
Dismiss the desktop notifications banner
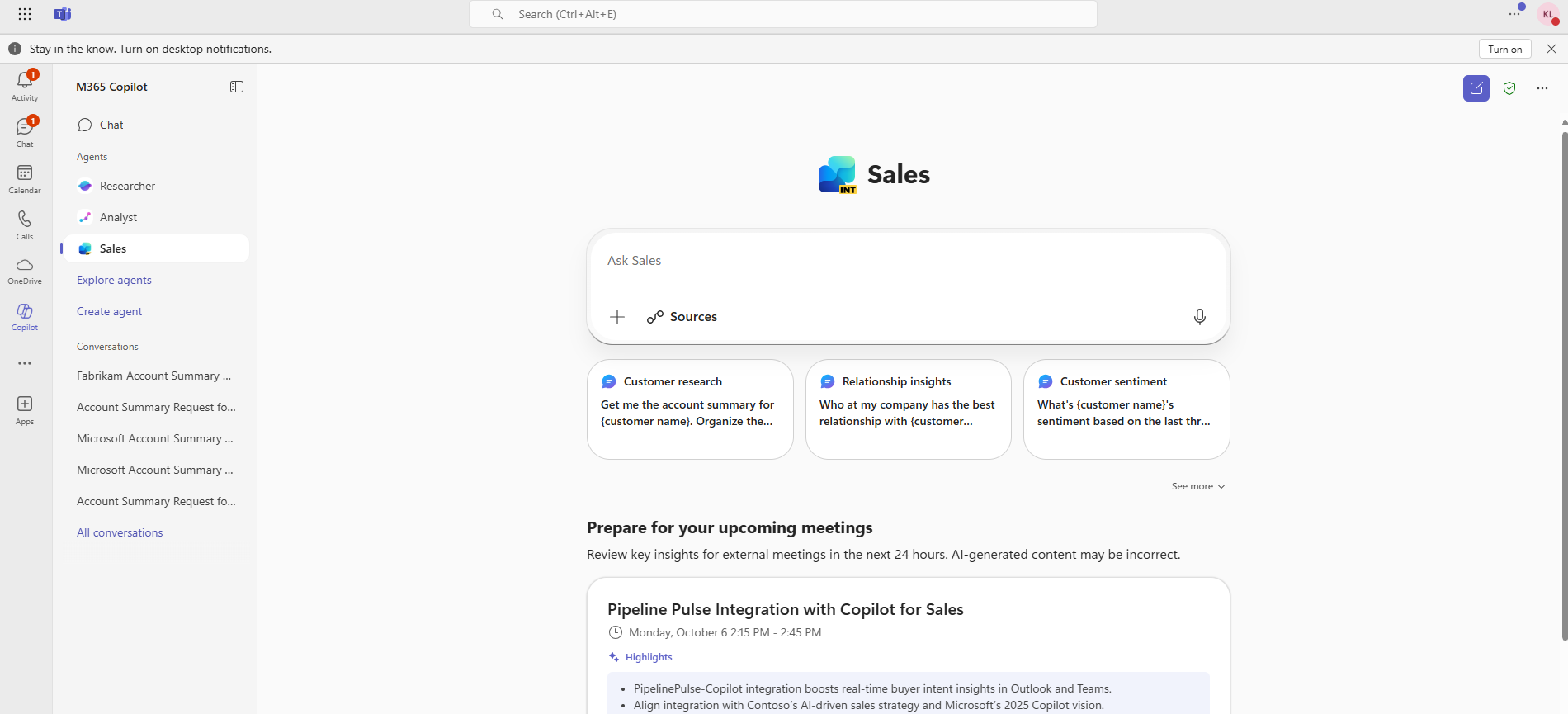point(1551,49)
